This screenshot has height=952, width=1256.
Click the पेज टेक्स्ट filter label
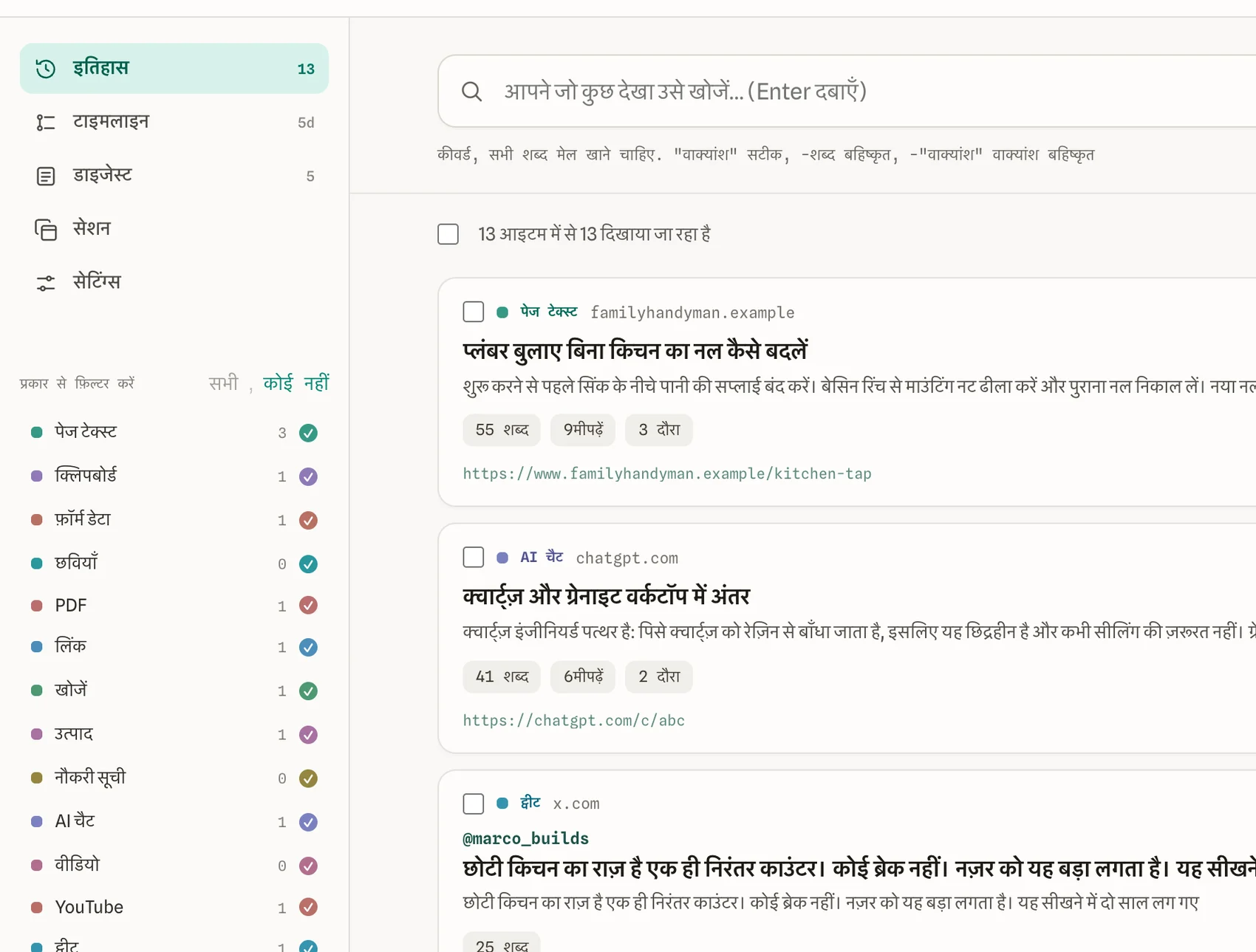point(86,432)
